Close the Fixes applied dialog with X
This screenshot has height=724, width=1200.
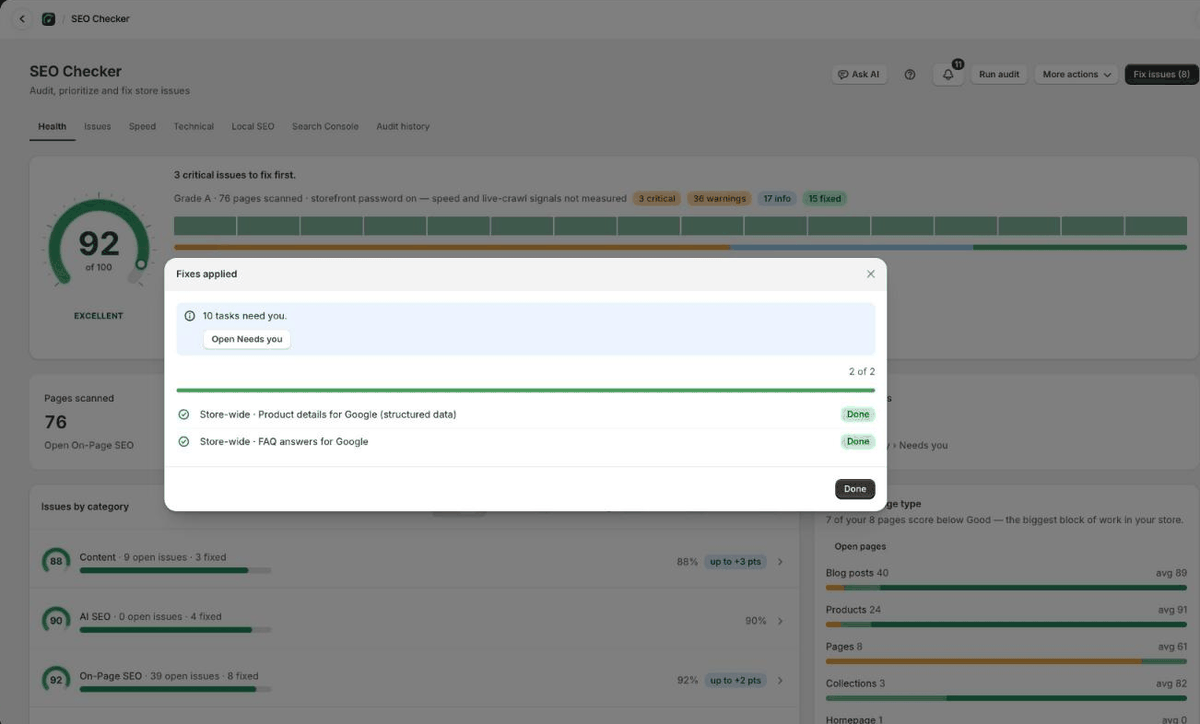click(x=870, y=274)
